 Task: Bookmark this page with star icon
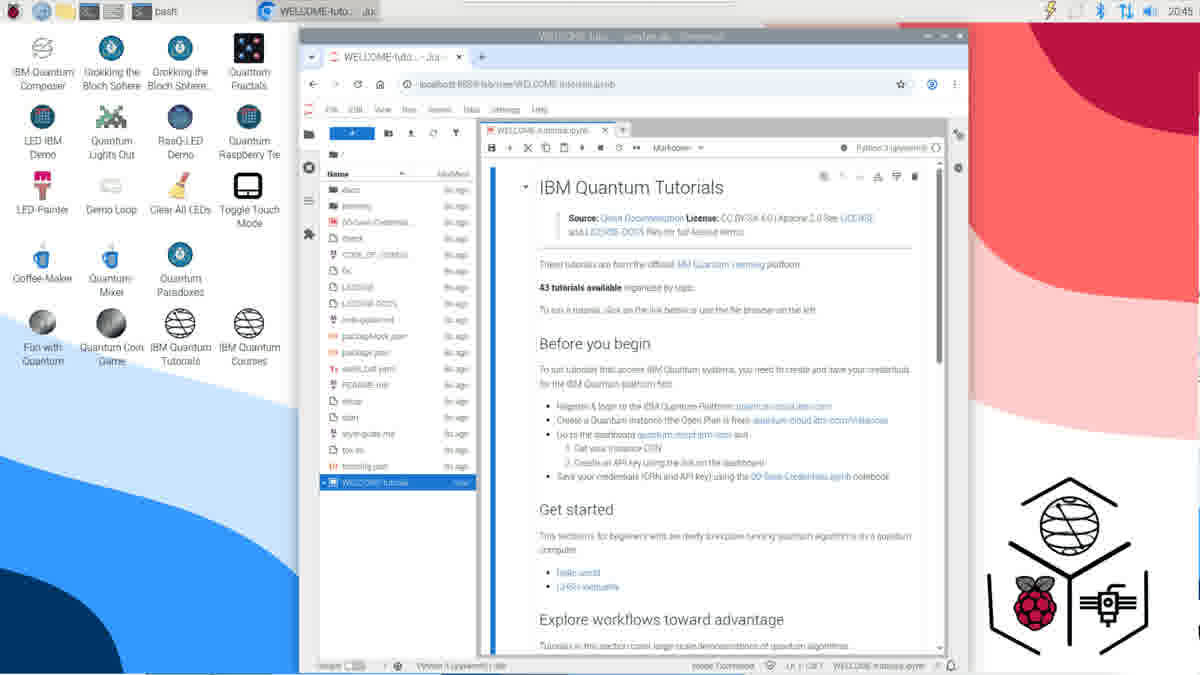(x=901, y=85)
